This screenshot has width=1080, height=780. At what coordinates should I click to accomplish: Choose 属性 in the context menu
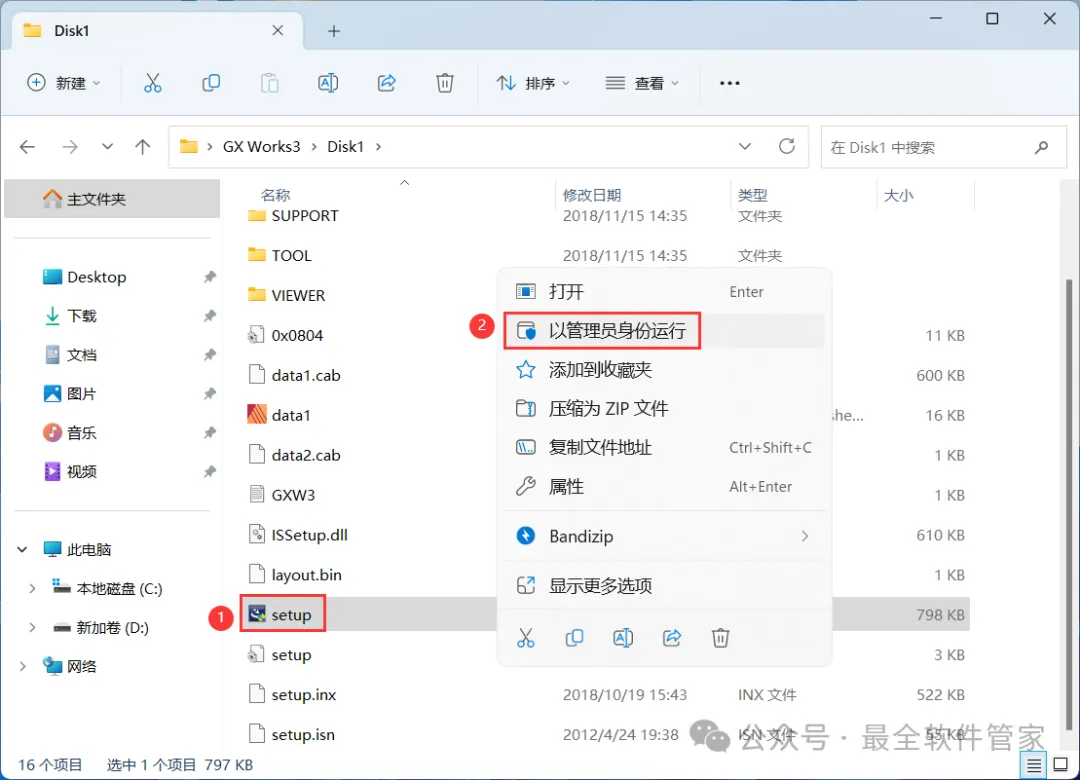pyautogui.click(x=665, y=486)
